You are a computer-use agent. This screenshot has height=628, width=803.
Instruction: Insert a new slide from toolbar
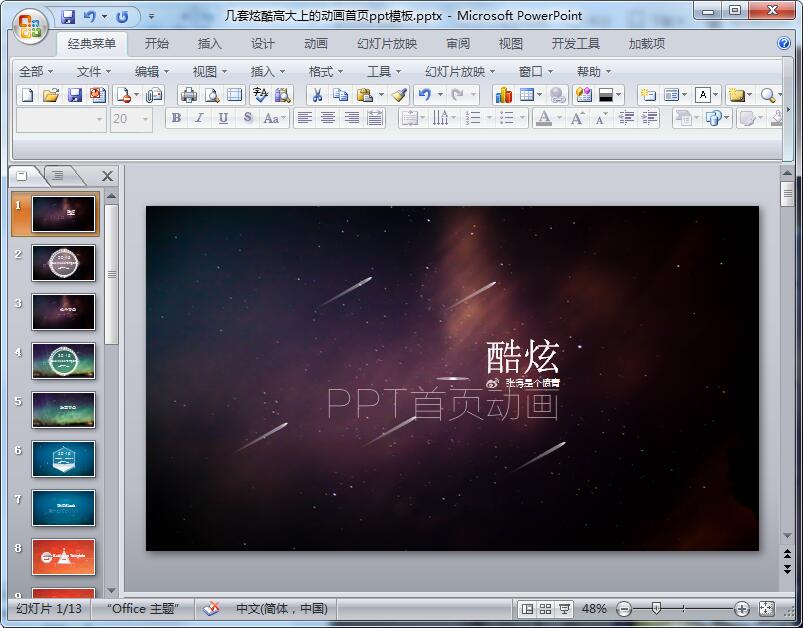point(648,95)
